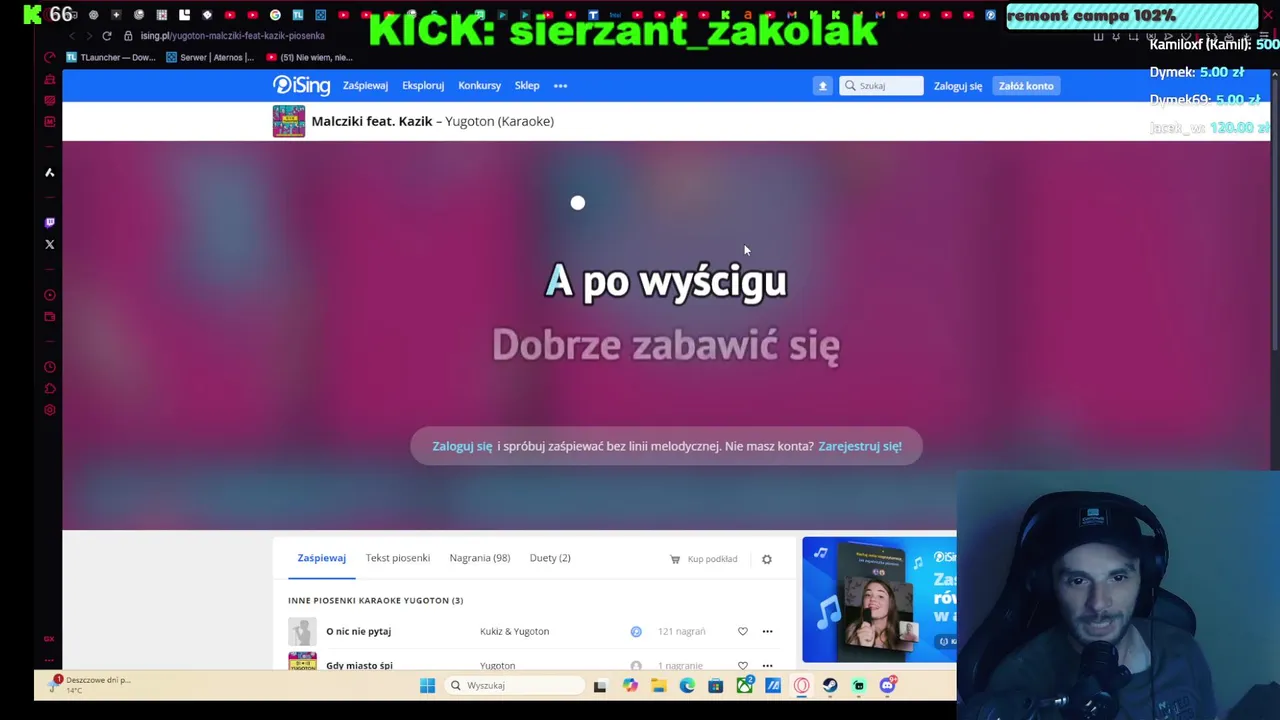Like the song Gdy miasto śpi
Image resolution: width=1280 pixels, height=720 pixels.
tap(742, 665)
